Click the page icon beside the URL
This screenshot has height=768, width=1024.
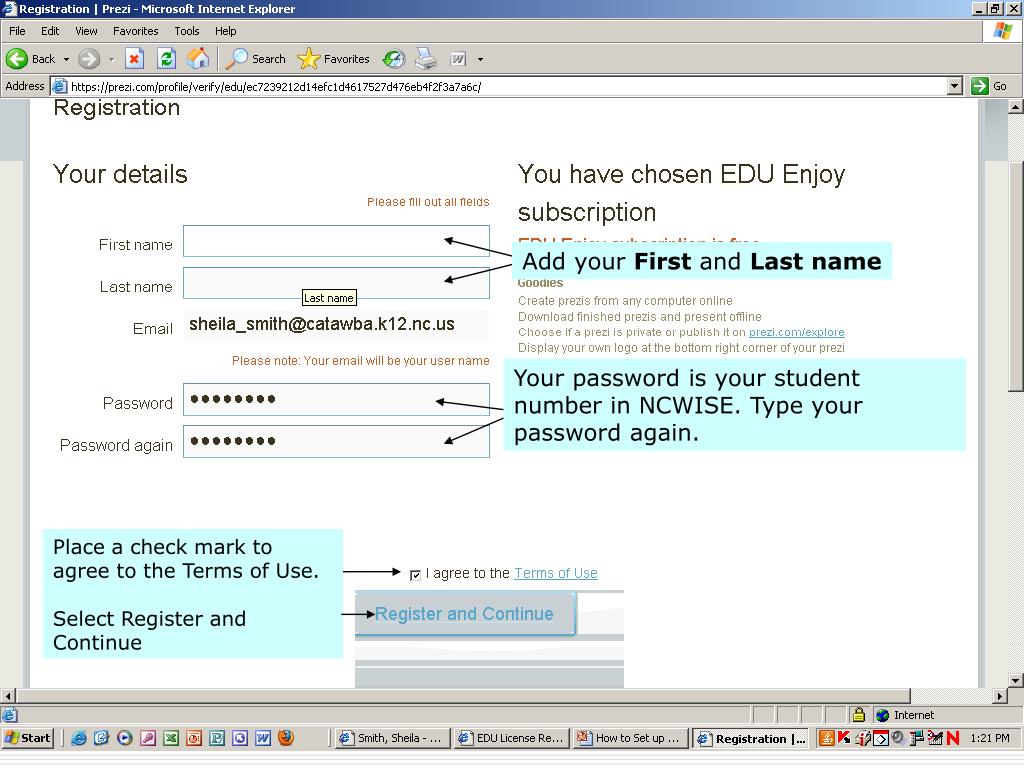(59, 86)
